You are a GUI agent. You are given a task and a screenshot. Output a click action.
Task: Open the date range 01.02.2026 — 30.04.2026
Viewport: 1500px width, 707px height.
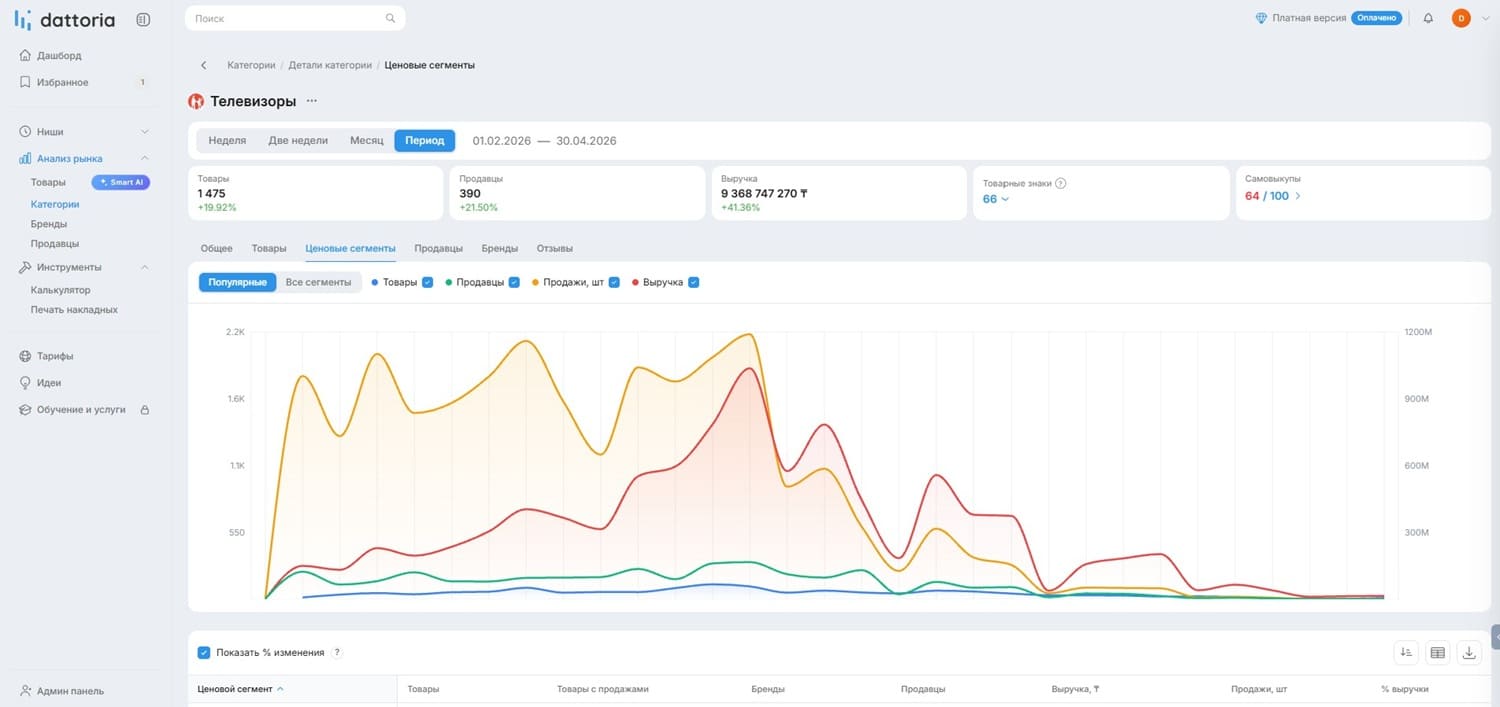[x=544, y=141]
